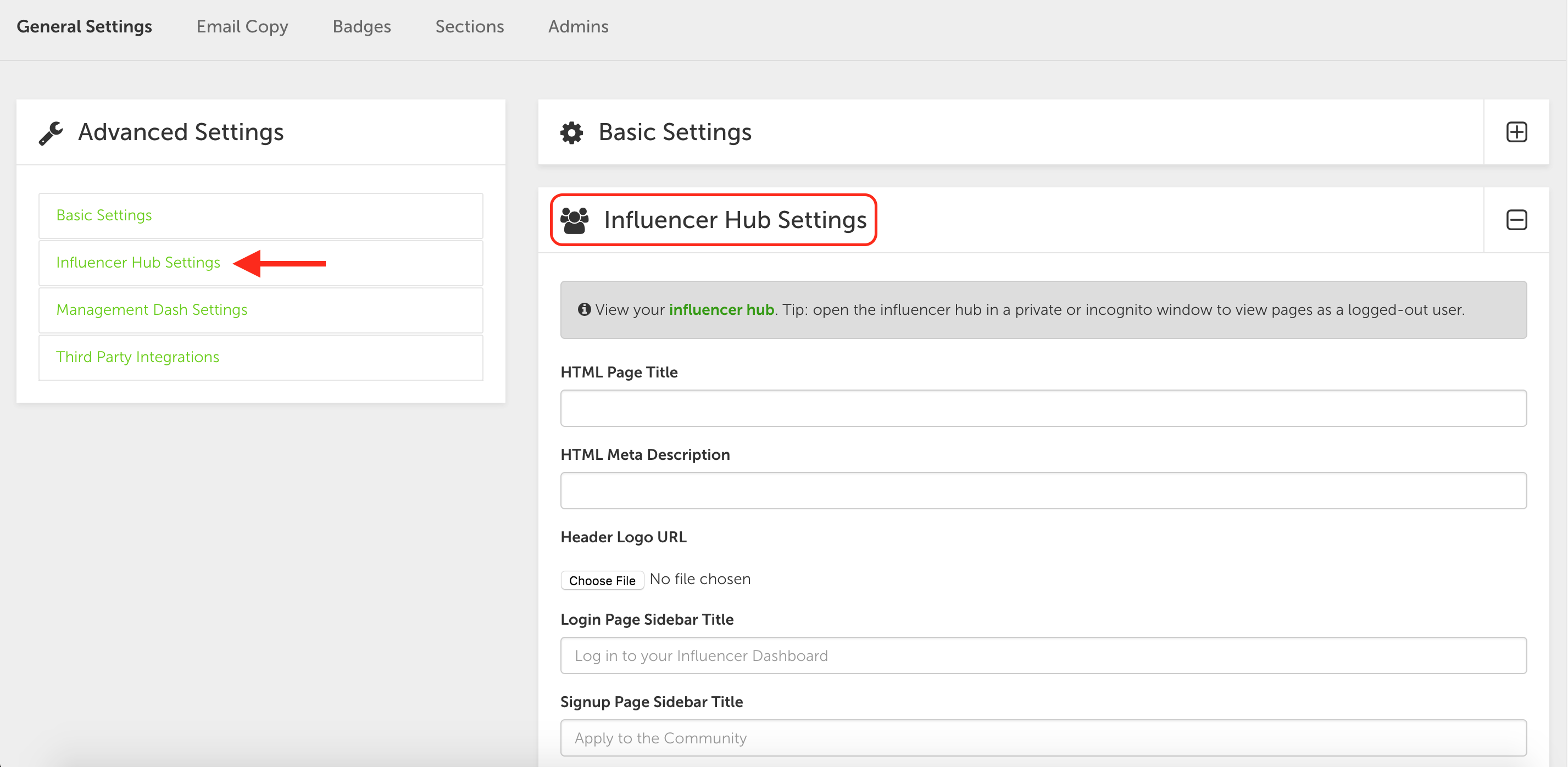This screenshot has height=767, width=1568.
Task: Click the info icon in the tip banner
Action: 585,309
